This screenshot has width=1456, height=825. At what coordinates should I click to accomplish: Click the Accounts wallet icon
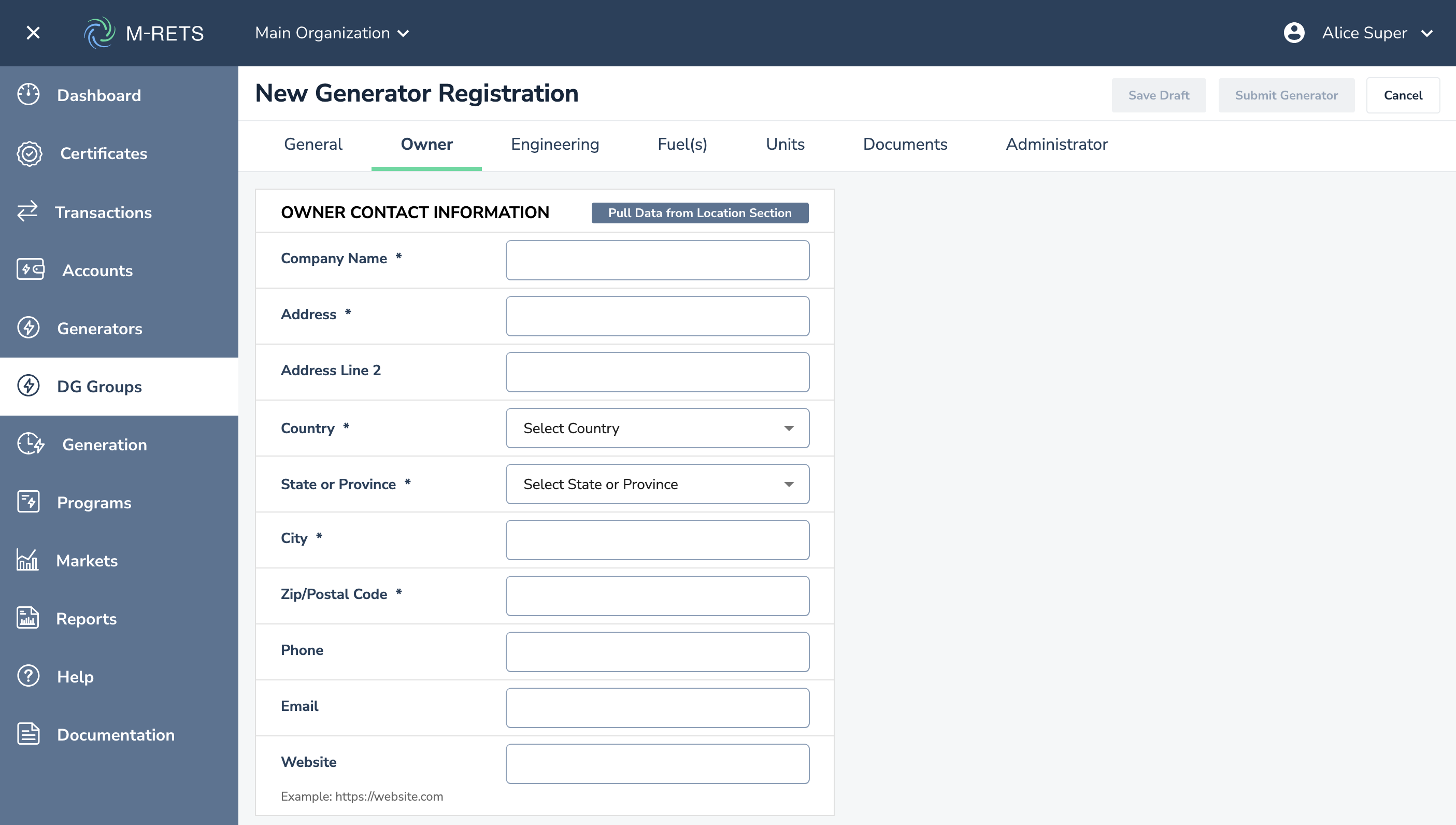pos(31,269)
